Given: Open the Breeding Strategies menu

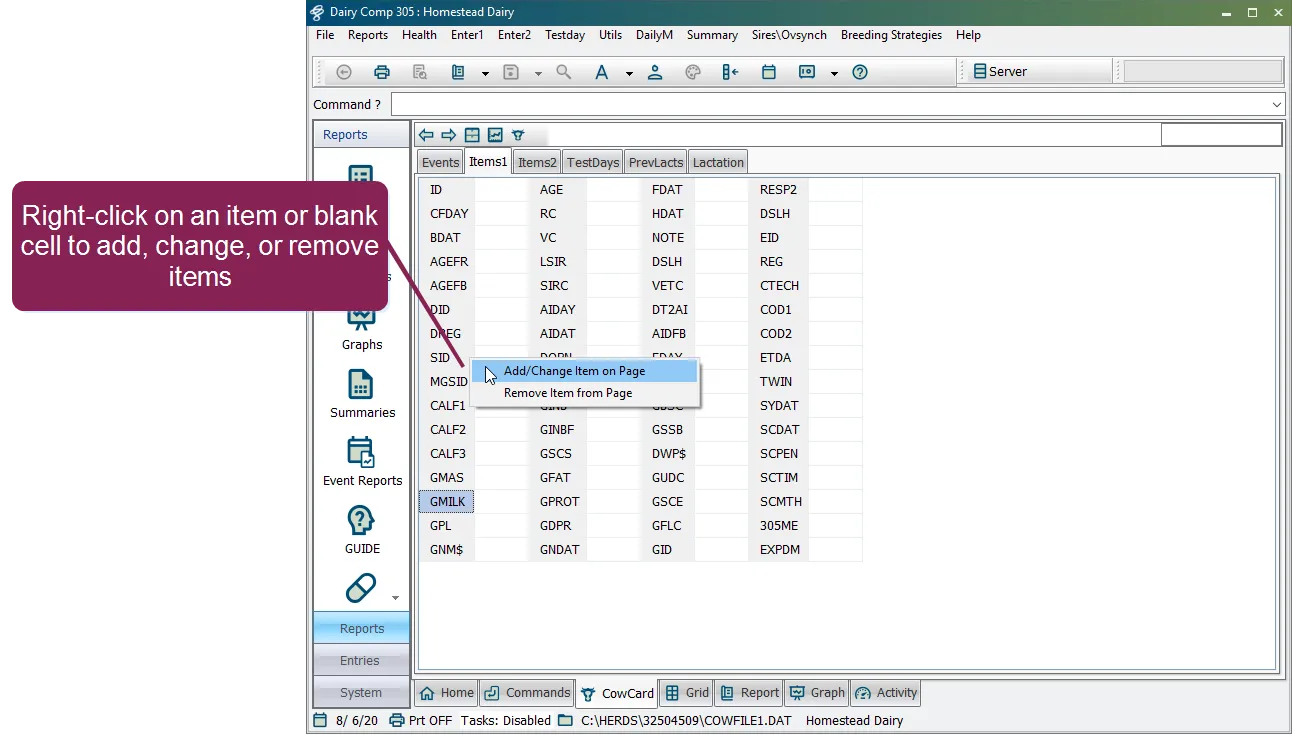Looking at the screenshot, I should [x=891, y=35].
